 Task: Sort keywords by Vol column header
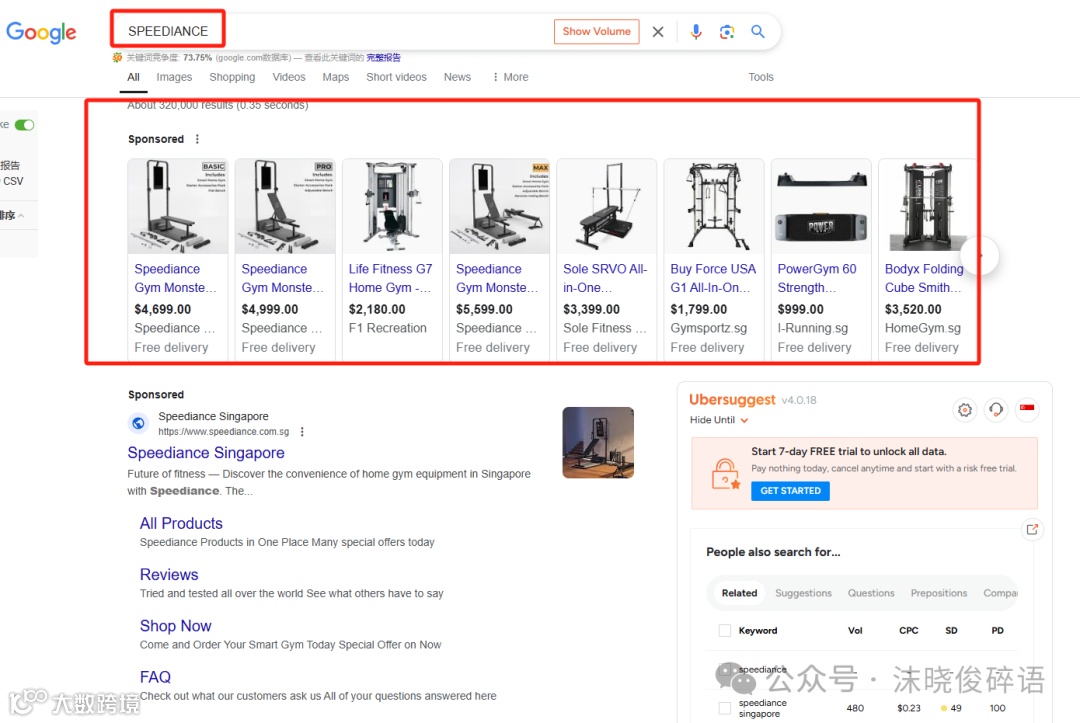[x=855, y=631]
